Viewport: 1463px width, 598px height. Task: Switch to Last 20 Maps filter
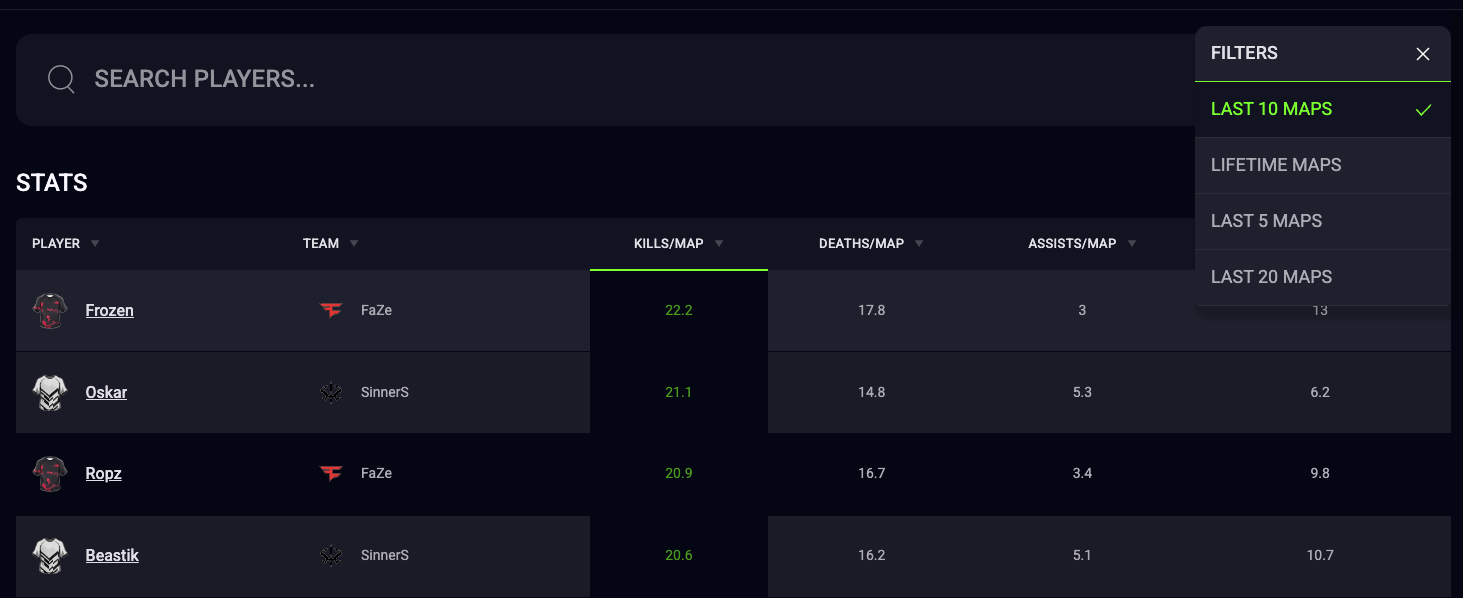(1271, 277)
